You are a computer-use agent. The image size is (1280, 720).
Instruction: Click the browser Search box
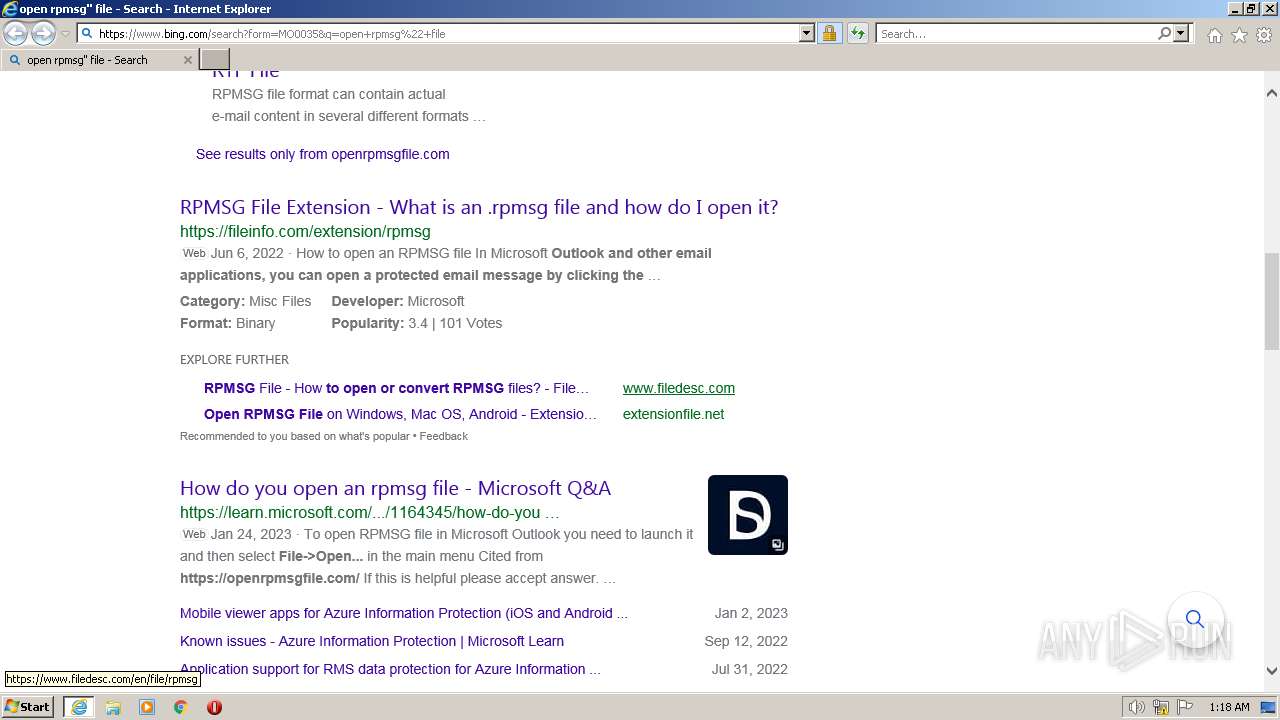[1015, 34]
